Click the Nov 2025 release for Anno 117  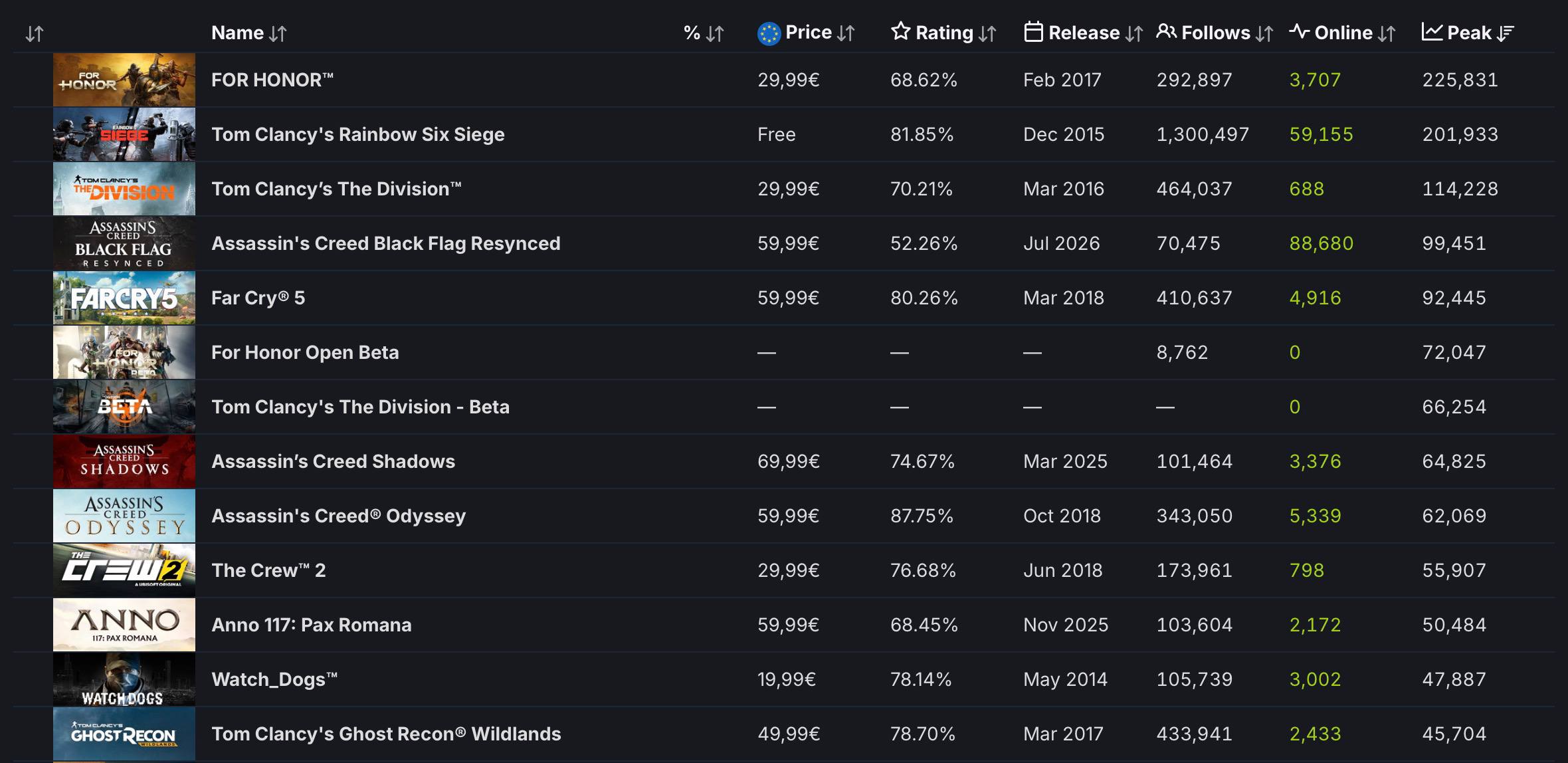(x=1066, y=625)
